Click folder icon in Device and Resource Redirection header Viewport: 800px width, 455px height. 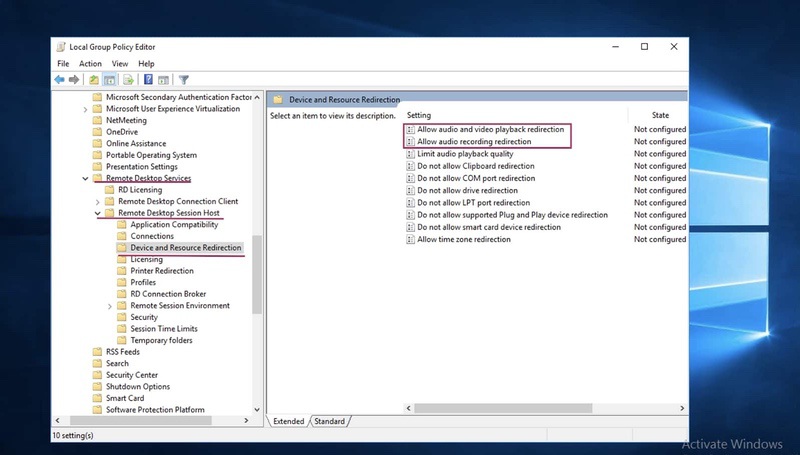point(278,99)
